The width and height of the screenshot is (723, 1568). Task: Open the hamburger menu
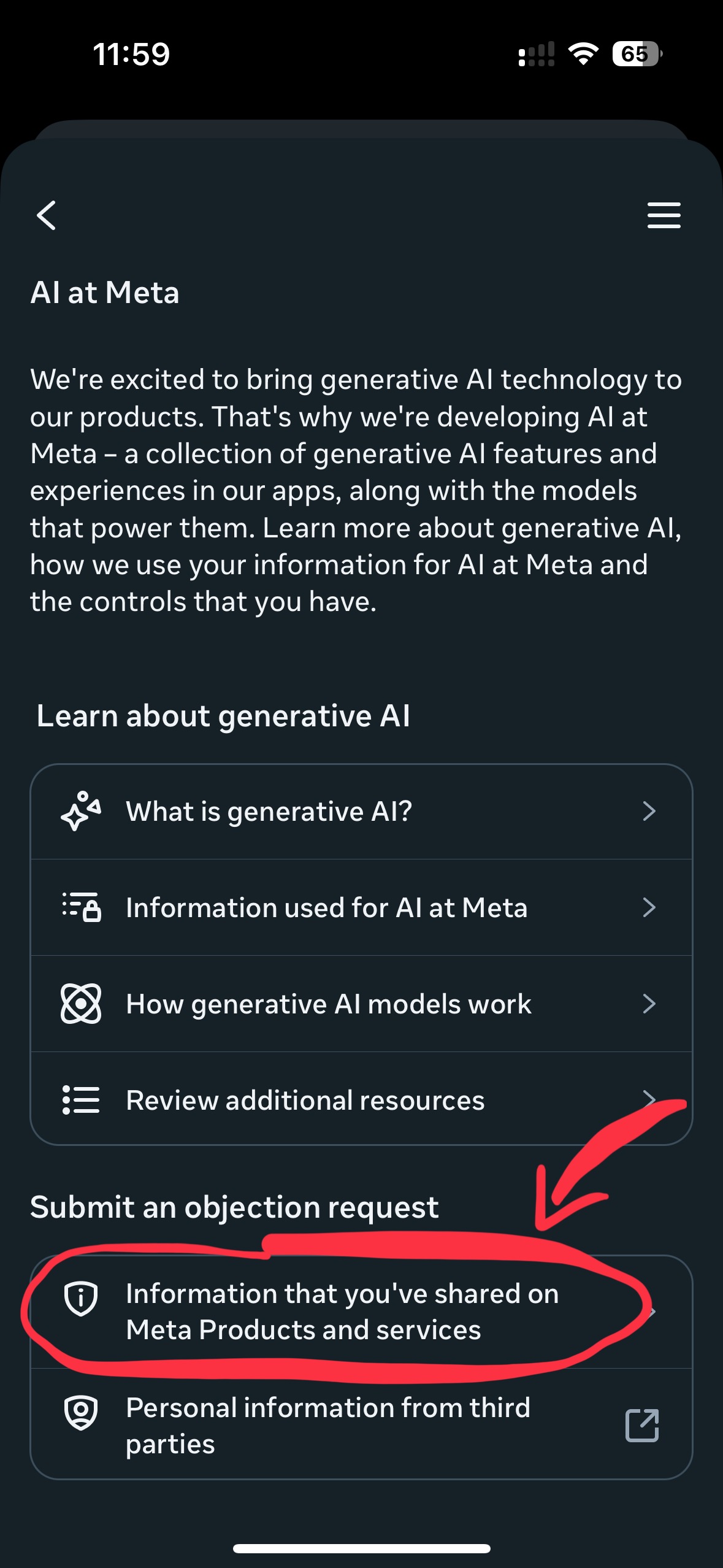tap(664, 216)
